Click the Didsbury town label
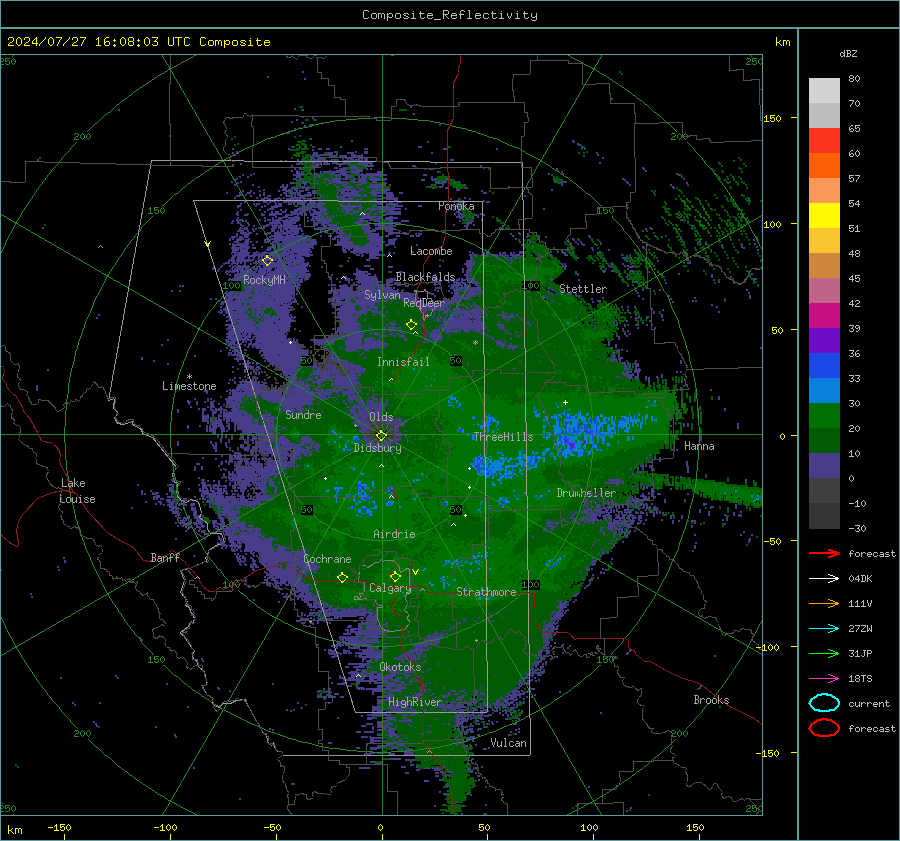Viewport: 900px width, 841px height. pyautogui.click(x=377, y=448)
